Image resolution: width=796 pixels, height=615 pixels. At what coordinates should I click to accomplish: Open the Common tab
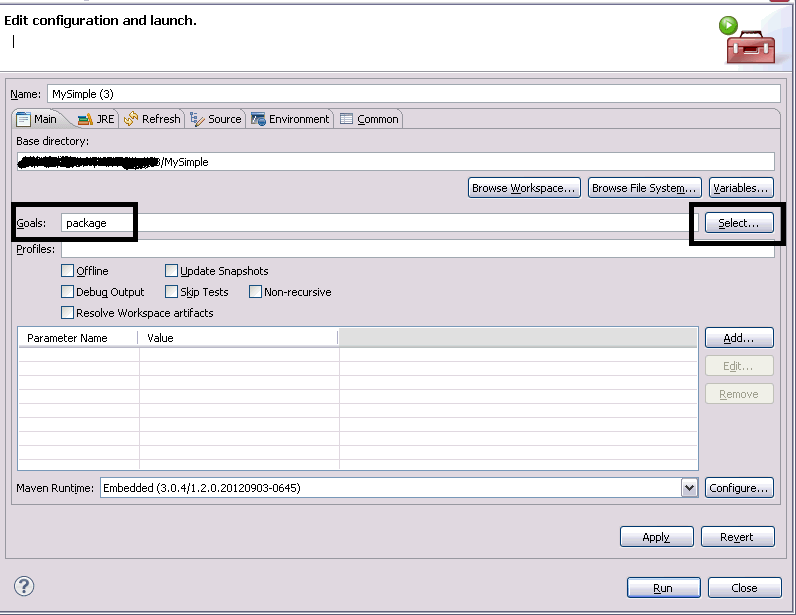coord(369,119)
